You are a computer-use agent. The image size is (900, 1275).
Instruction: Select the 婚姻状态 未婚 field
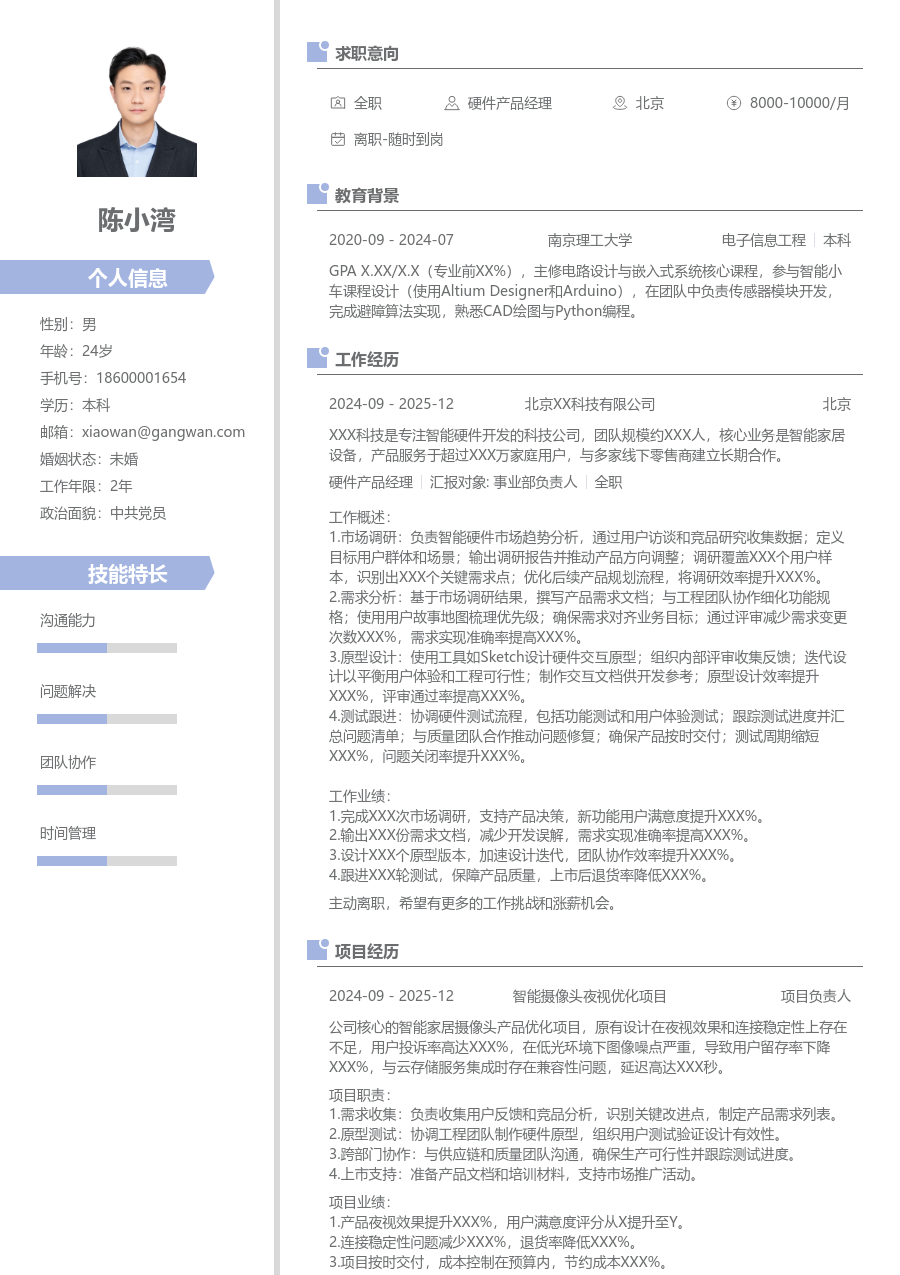89,461
